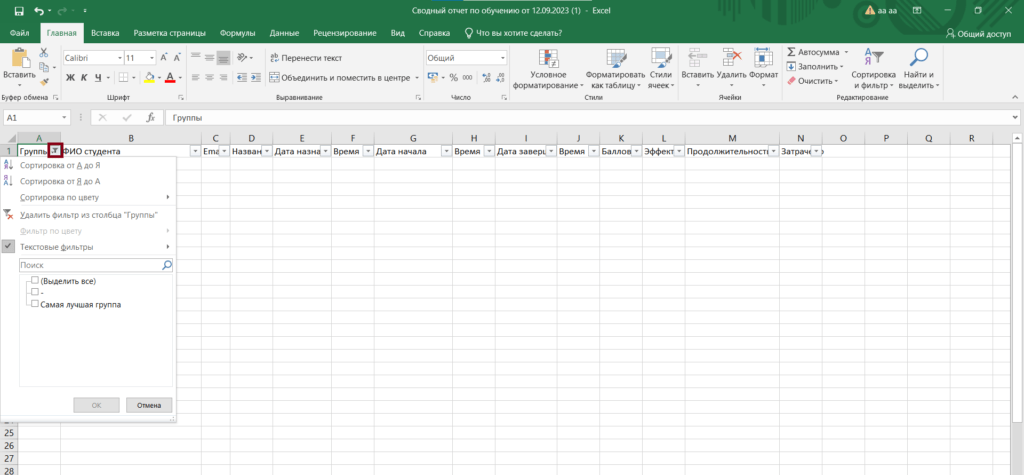Align text to middle of cell

click(x=210, y=57)
